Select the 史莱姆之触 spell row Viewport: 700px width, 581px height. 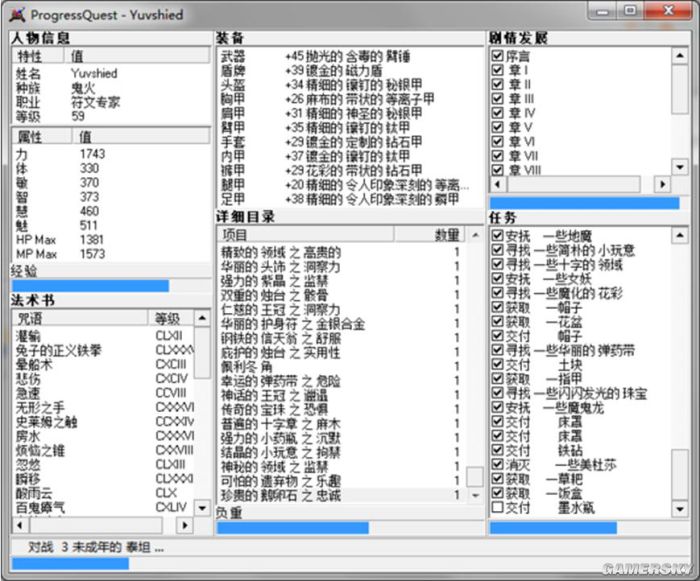click(x=104, y=422)
